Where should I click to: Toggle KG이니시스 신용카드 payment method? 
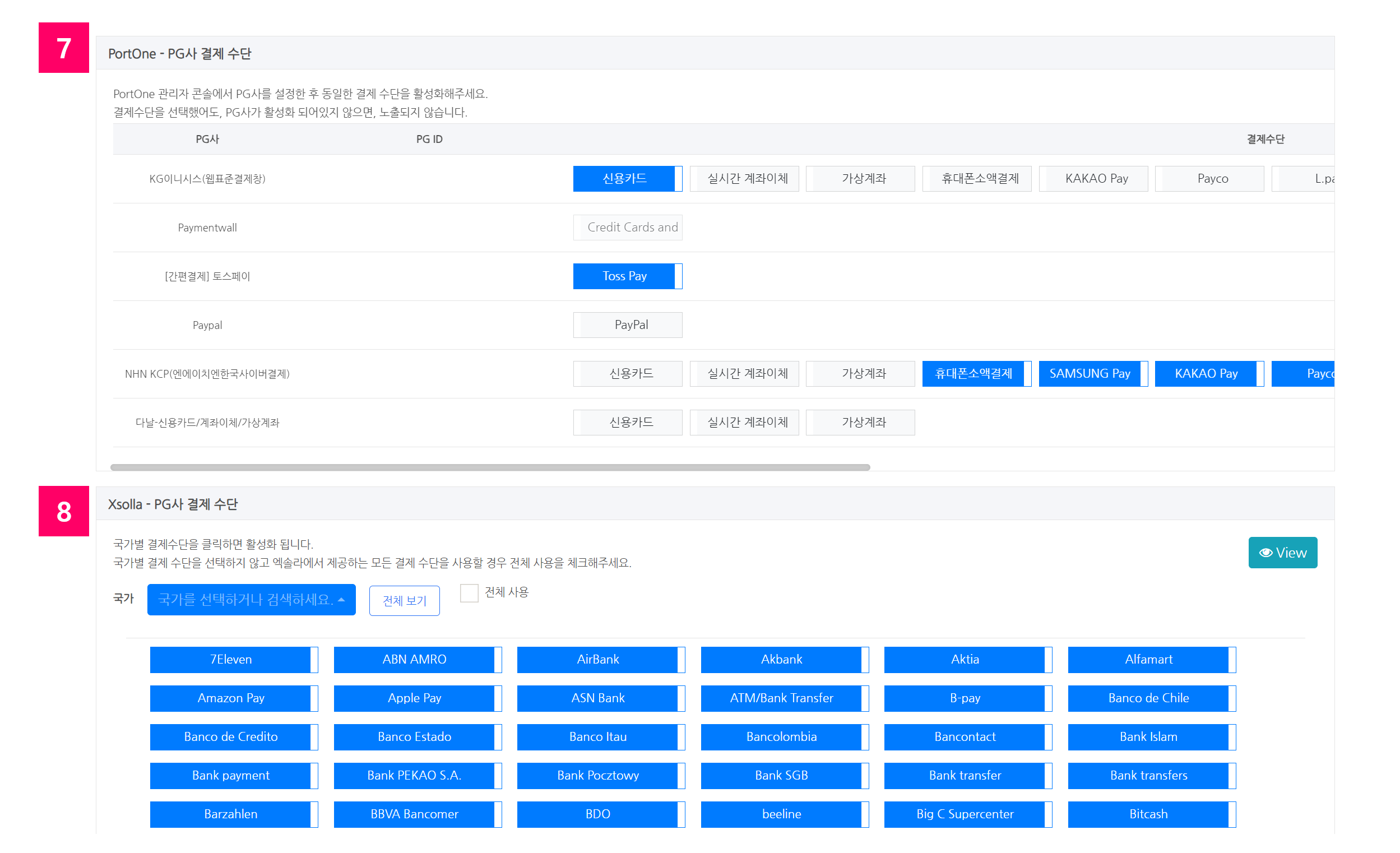click(627, 178)
